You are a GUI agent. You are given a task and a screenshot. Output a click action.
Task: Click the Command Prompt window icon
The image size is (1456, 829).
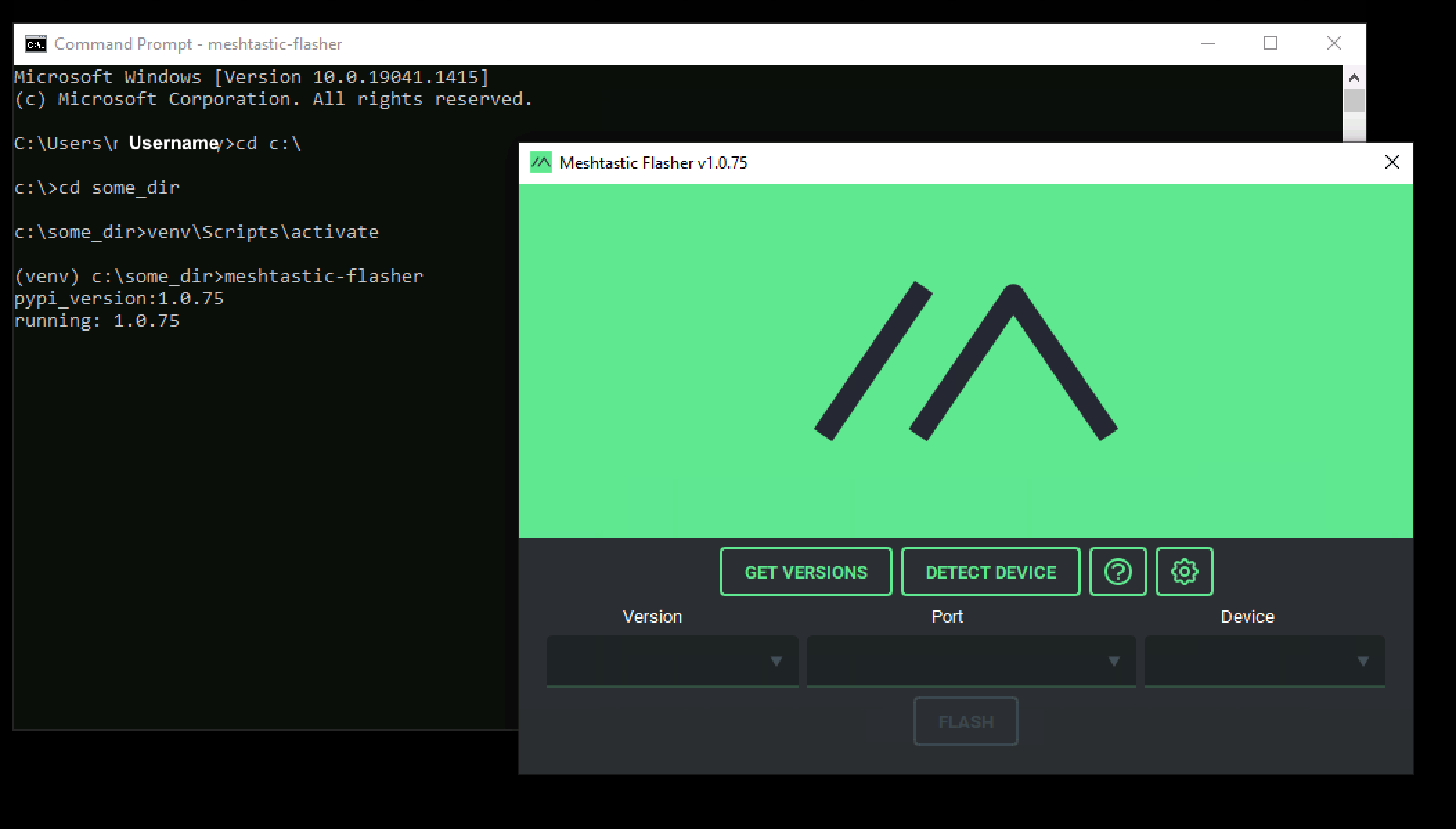coord(36,44)
